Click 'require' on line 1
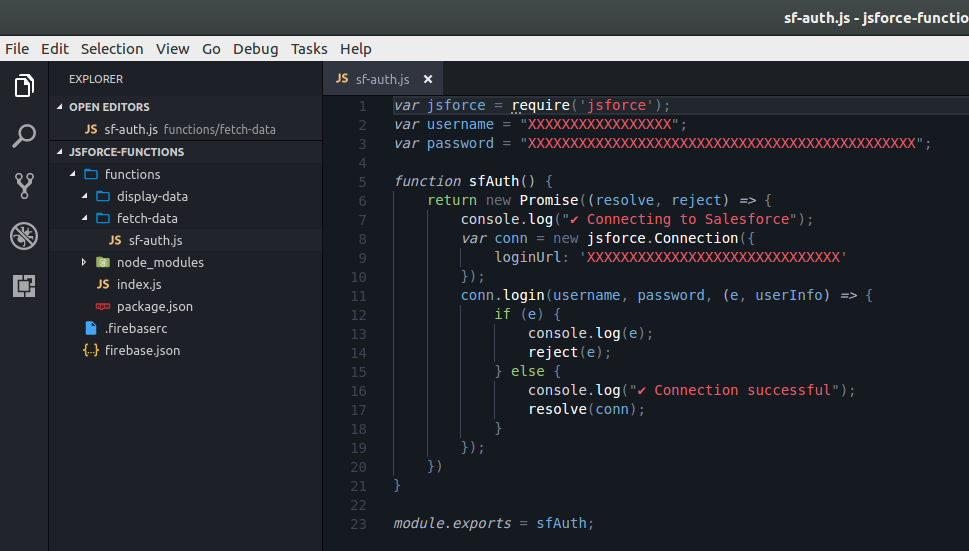Viewport: 969px width, 551px height. (541, 106)
